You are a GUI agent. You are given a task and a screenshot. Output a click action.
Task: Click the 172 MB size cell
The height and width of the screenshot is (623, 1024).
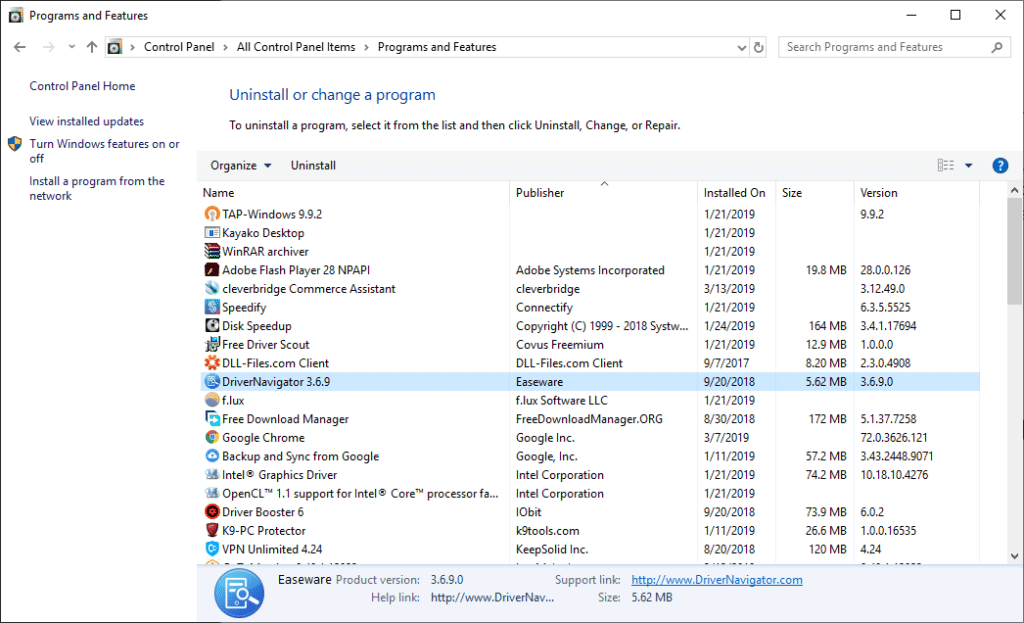(827, 419)
